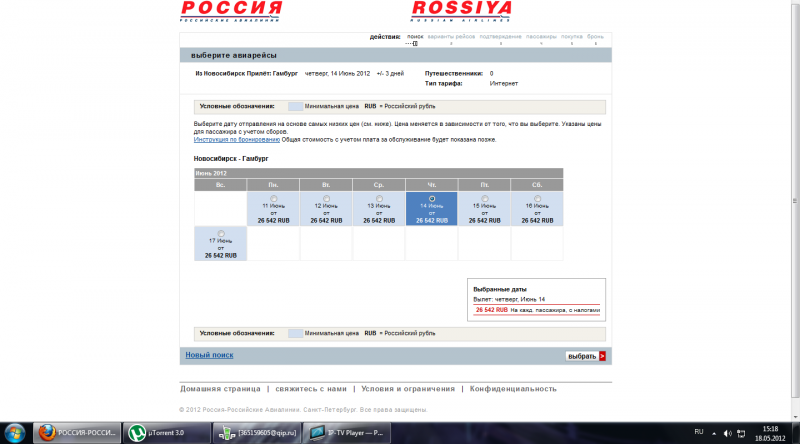Open the Windows Start orb
Image resolution: width=800 pixels, height=444 pixels.
pyautogui.click(x=15, y=433)
